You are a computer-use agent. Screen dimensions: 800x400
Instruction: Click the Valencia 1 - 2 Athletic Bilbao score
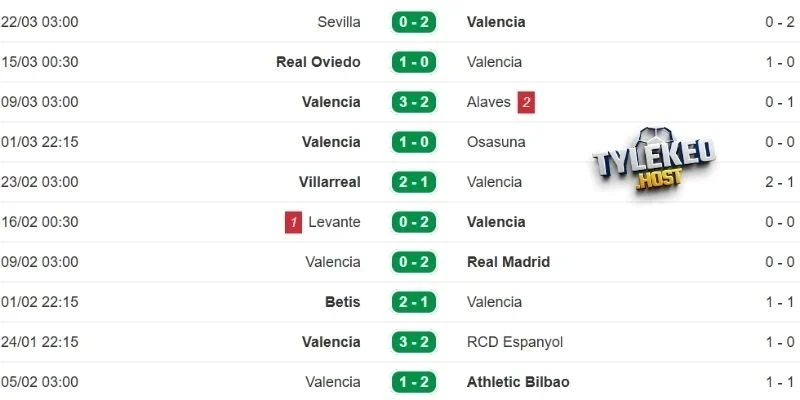413,382
